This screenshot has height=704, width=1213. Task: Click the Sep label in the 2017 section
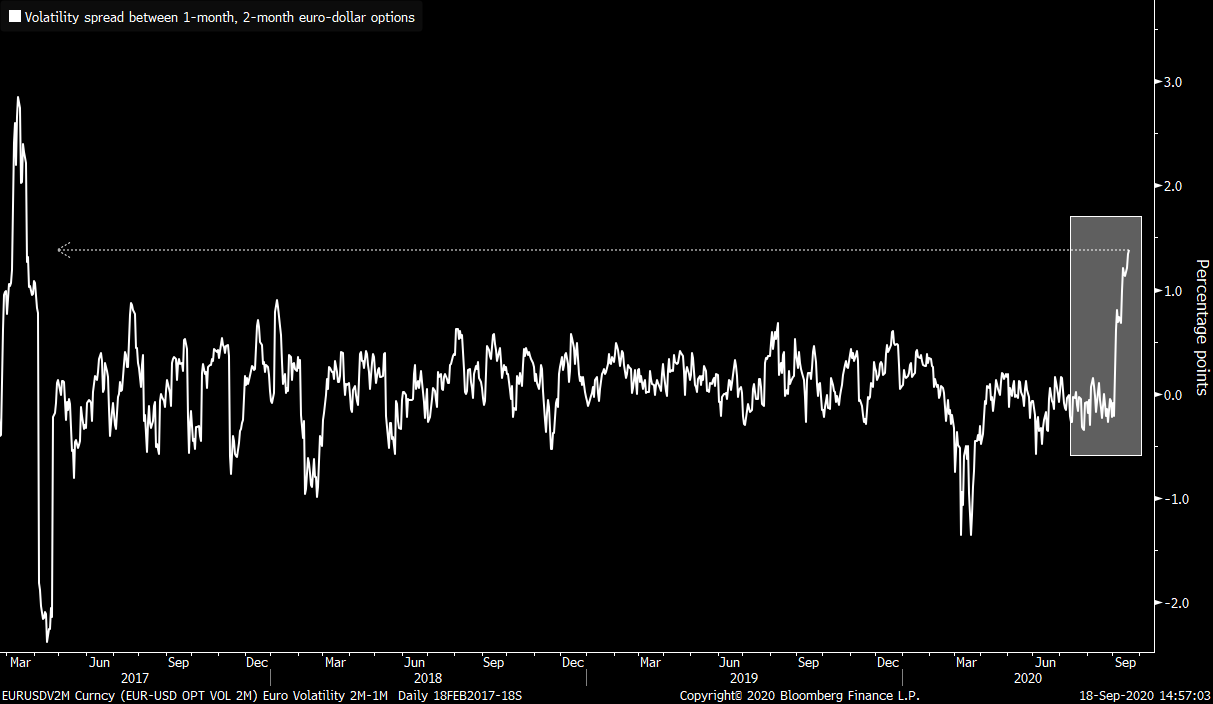[x=178, y=662]
